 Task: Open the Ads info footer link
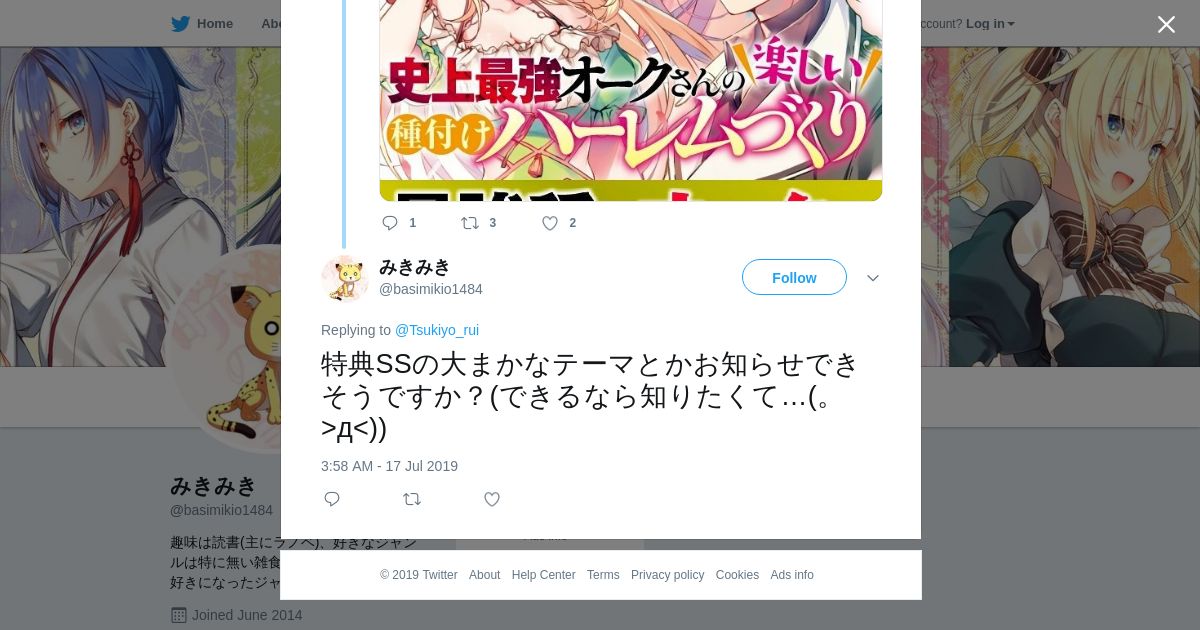(792, 575)
